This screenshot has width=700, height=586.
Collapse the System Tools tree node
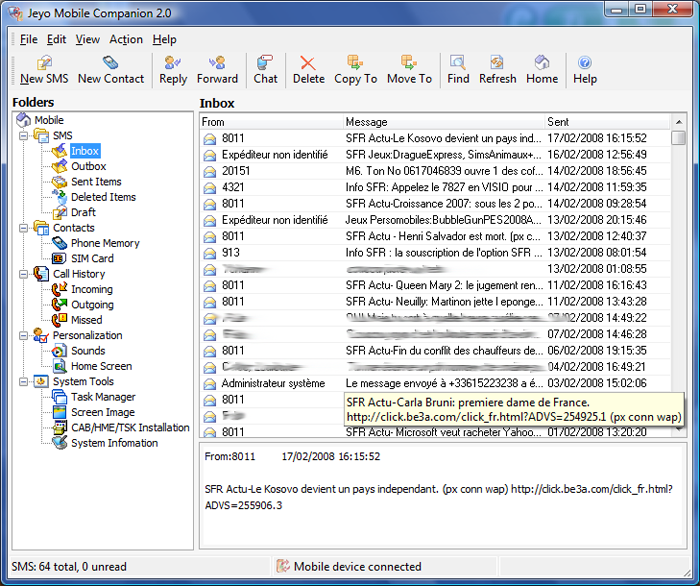tap(23, 382)
